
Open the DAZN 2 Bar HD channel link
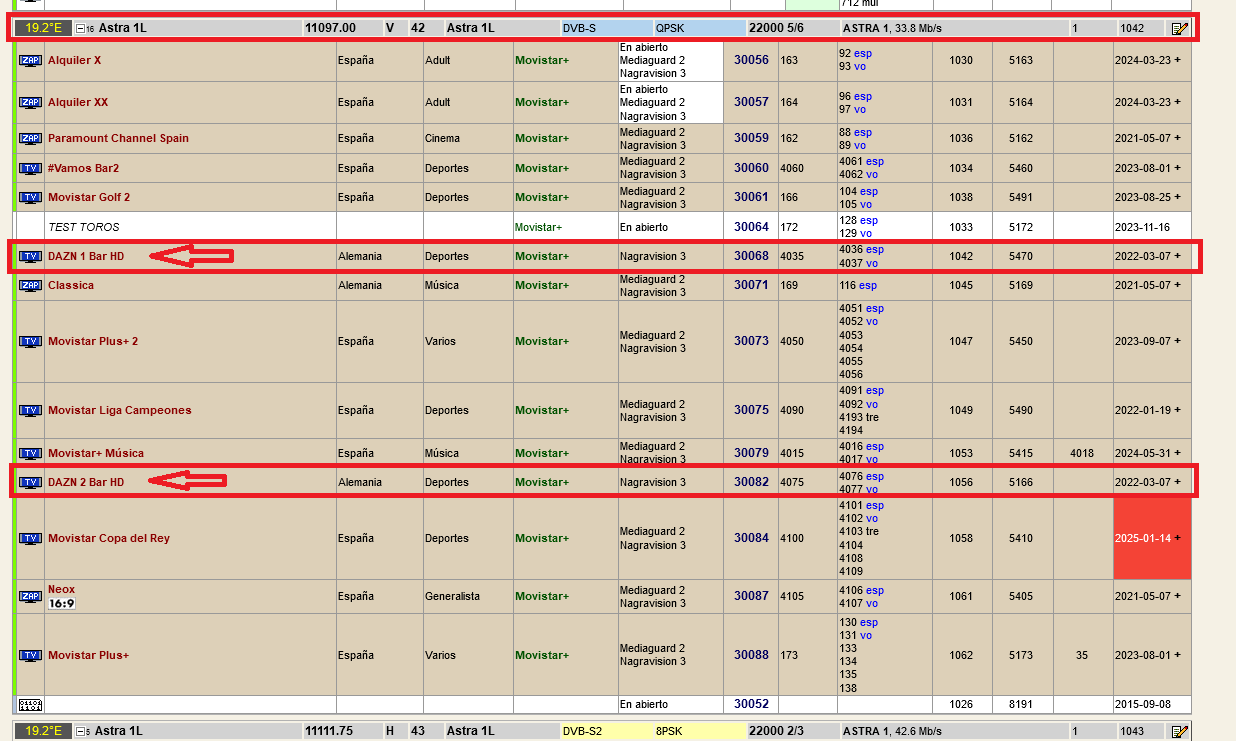[x=86, y=482]
